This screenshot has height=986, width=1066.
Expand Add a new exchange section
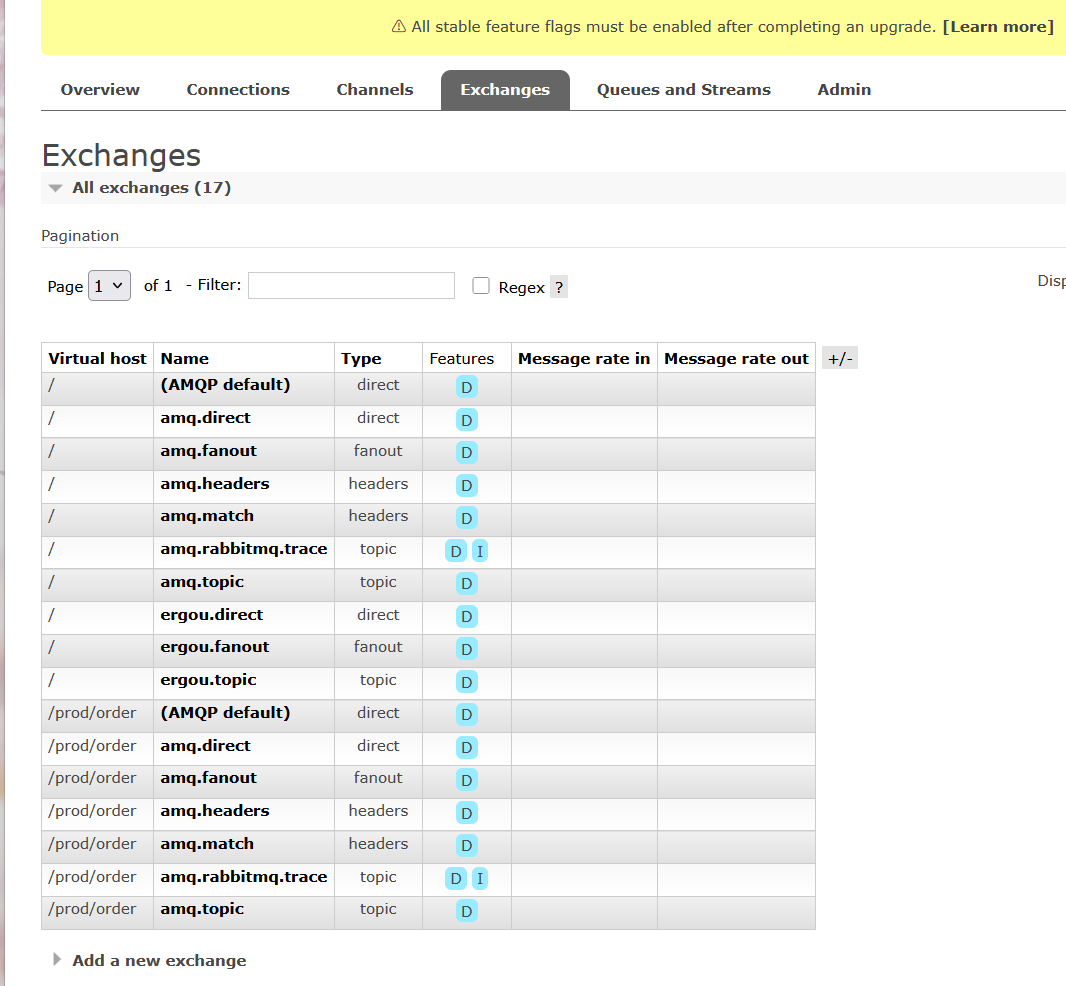pyautogui.click(x=159, y=960)
